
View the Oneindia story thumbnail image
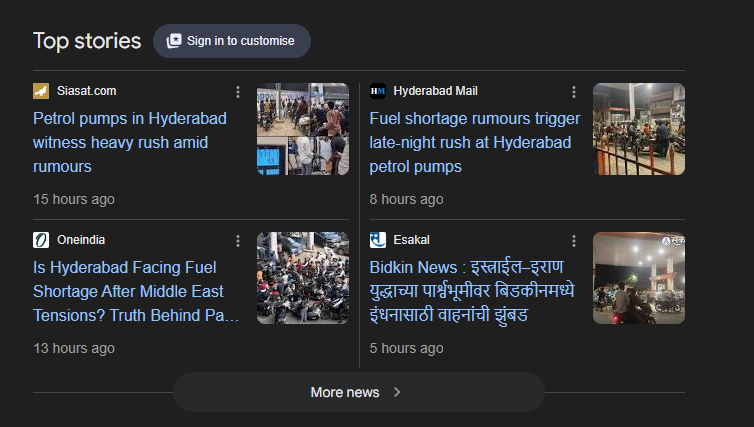303,278
